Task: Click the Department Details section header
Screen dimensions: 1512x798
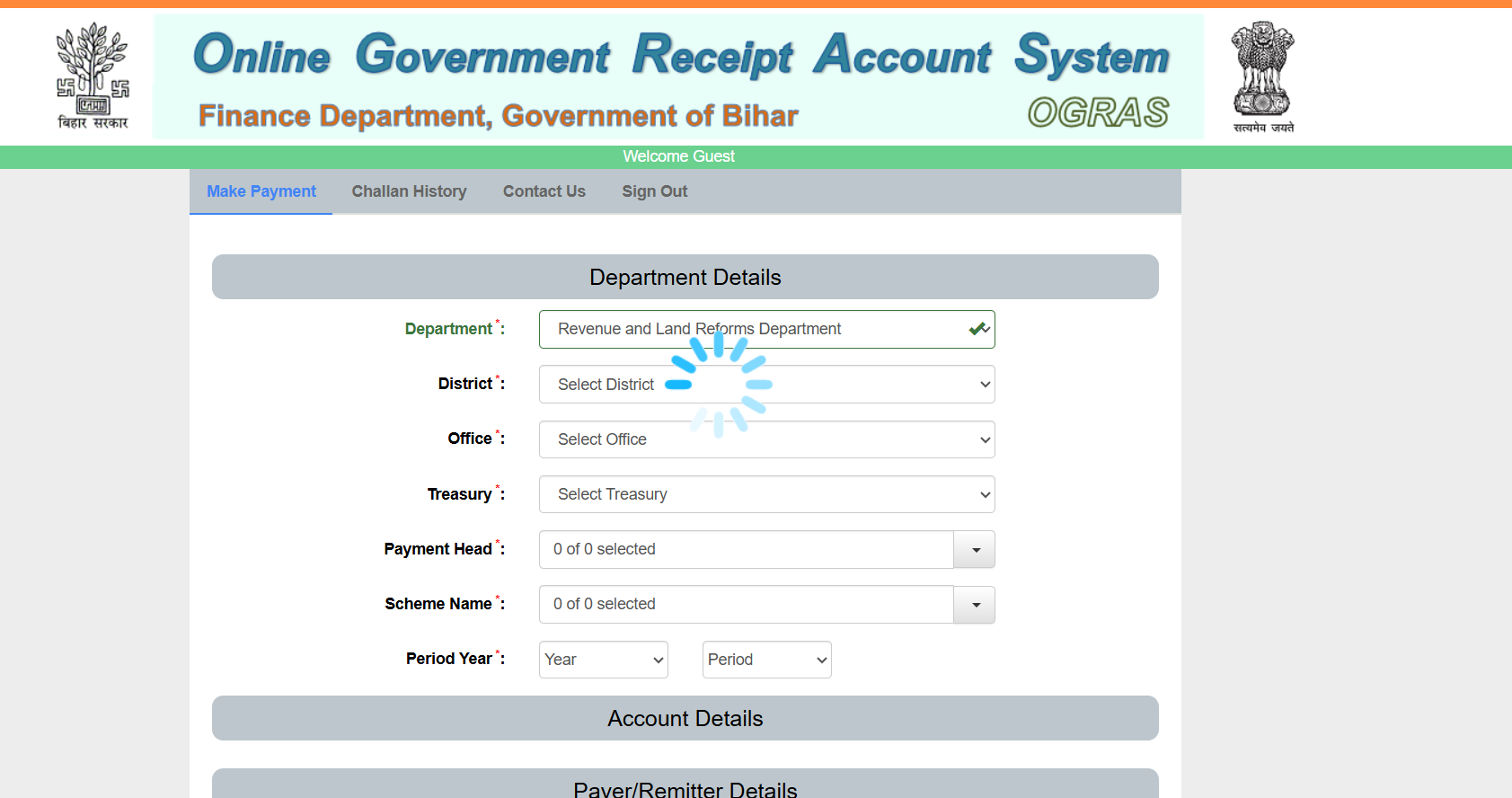Action: (x=685, y=277)
